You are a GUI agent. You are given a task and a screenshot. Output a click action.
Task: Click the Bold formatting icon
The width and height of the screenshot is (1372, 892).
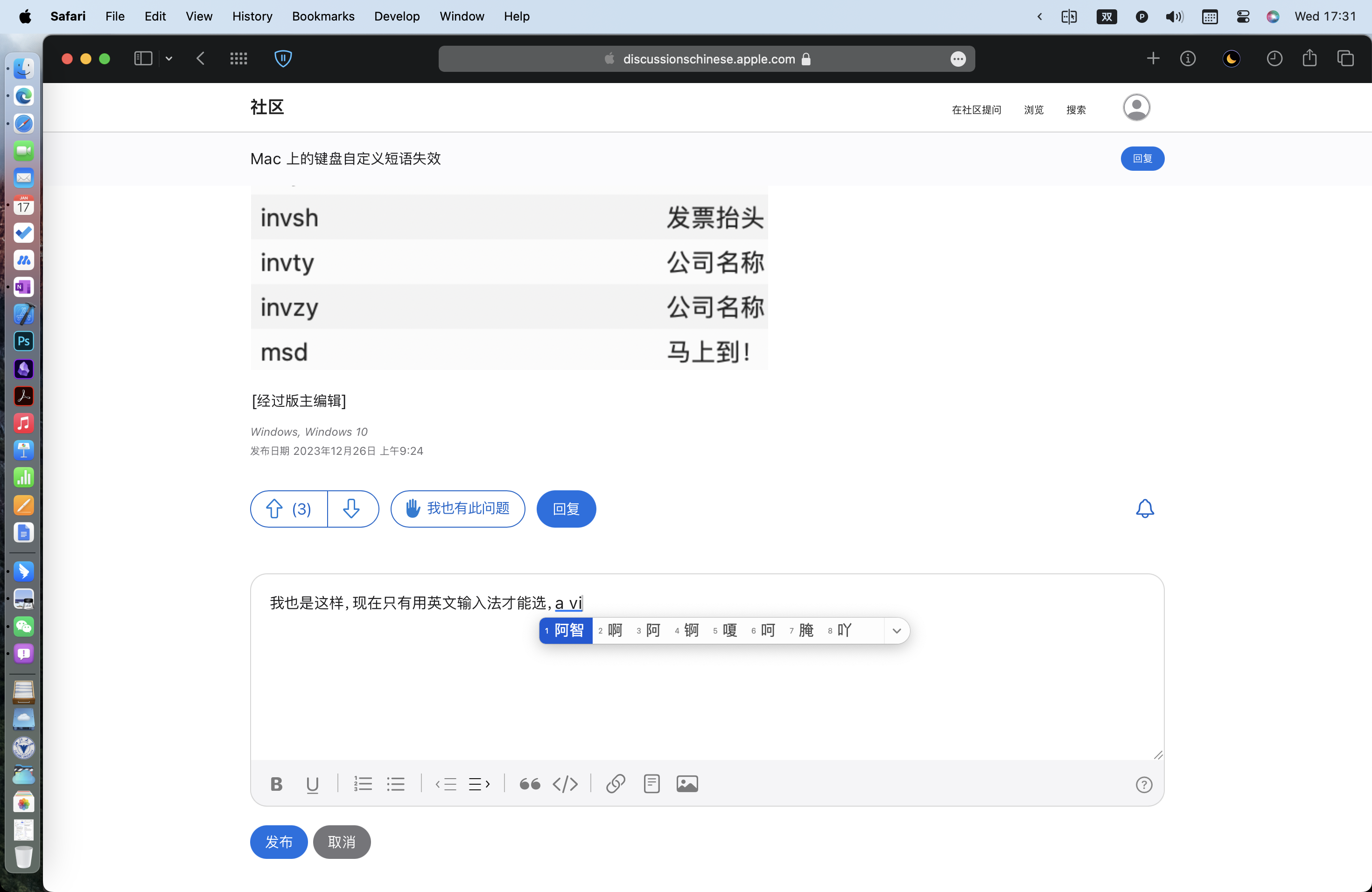(x=276, y=784)
